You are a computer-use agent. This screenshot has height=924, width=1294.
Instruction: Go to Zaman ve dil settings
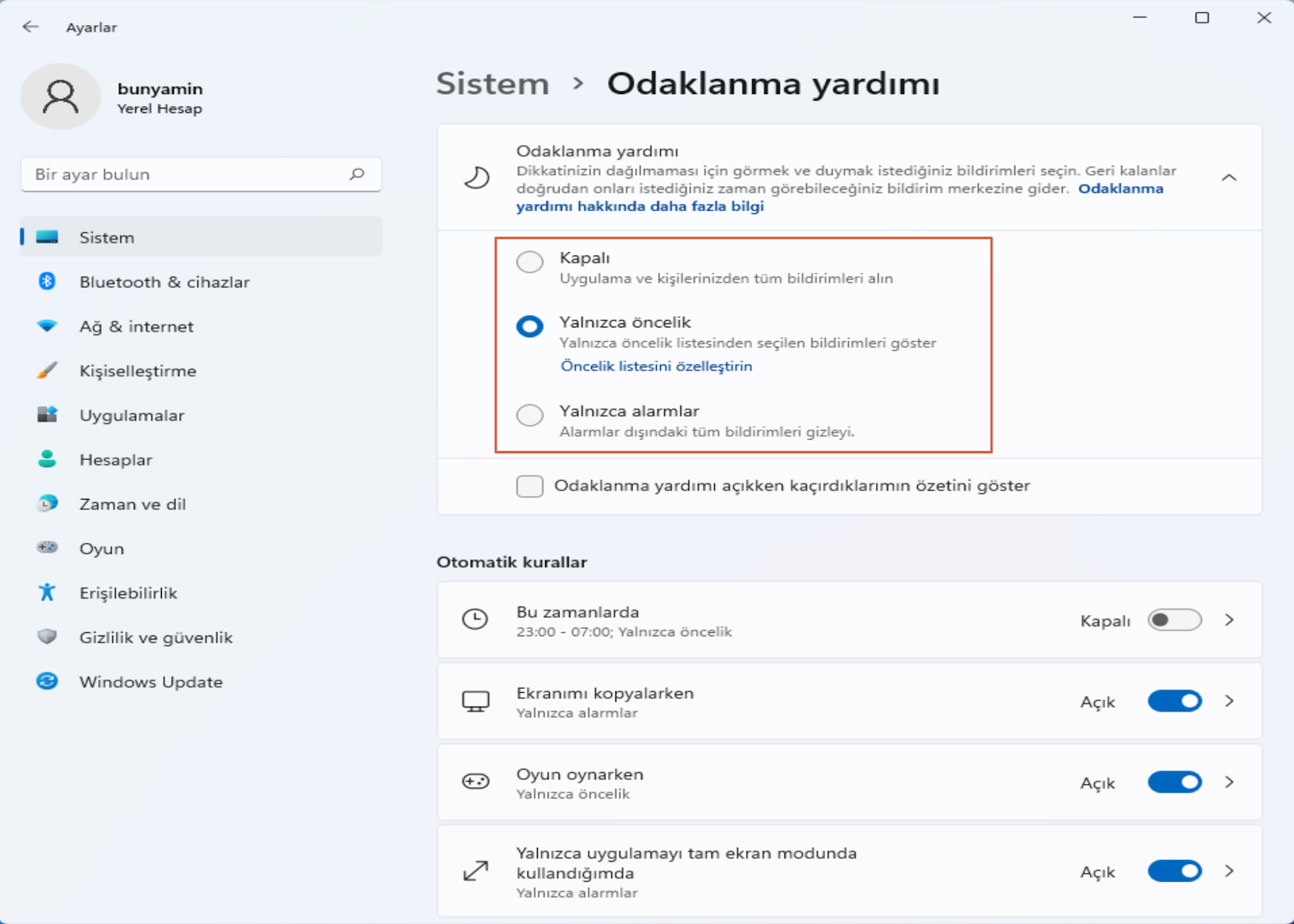133,504
